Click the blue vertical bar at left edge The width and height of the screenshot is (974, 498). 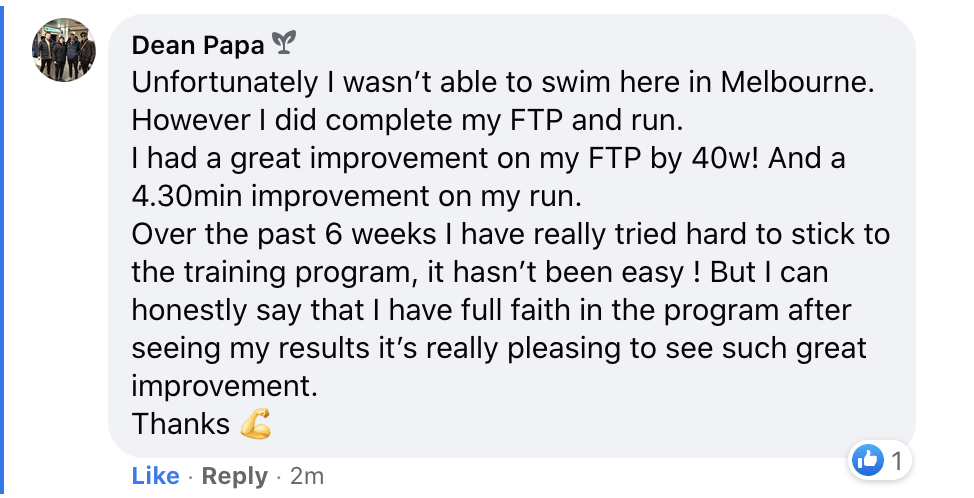click(x=3, y=249)
